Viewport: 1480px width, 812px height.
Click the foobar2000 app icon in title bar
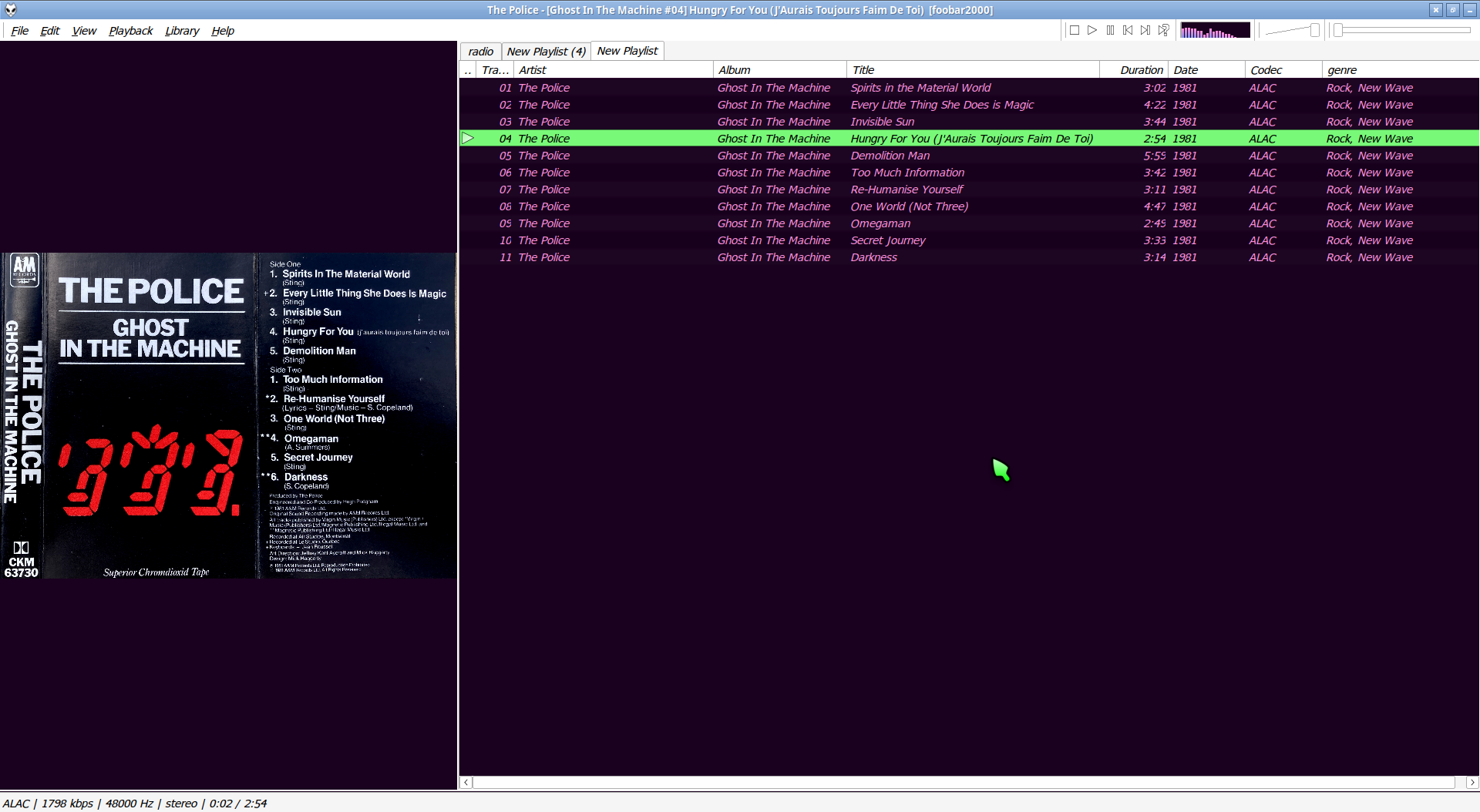(x=10, y=10)
